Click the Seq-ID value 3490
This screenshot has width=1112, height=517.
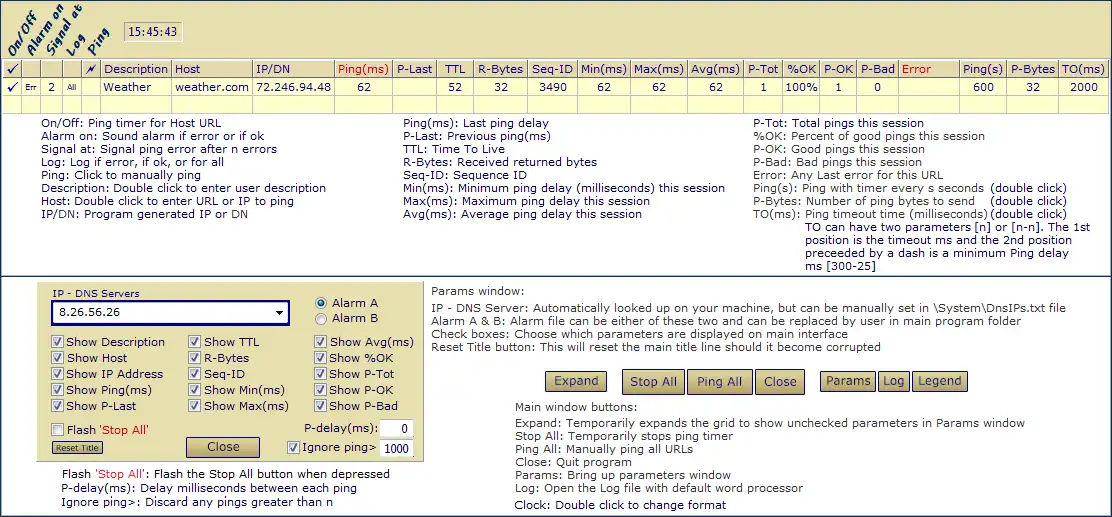(x=551, y=87)
